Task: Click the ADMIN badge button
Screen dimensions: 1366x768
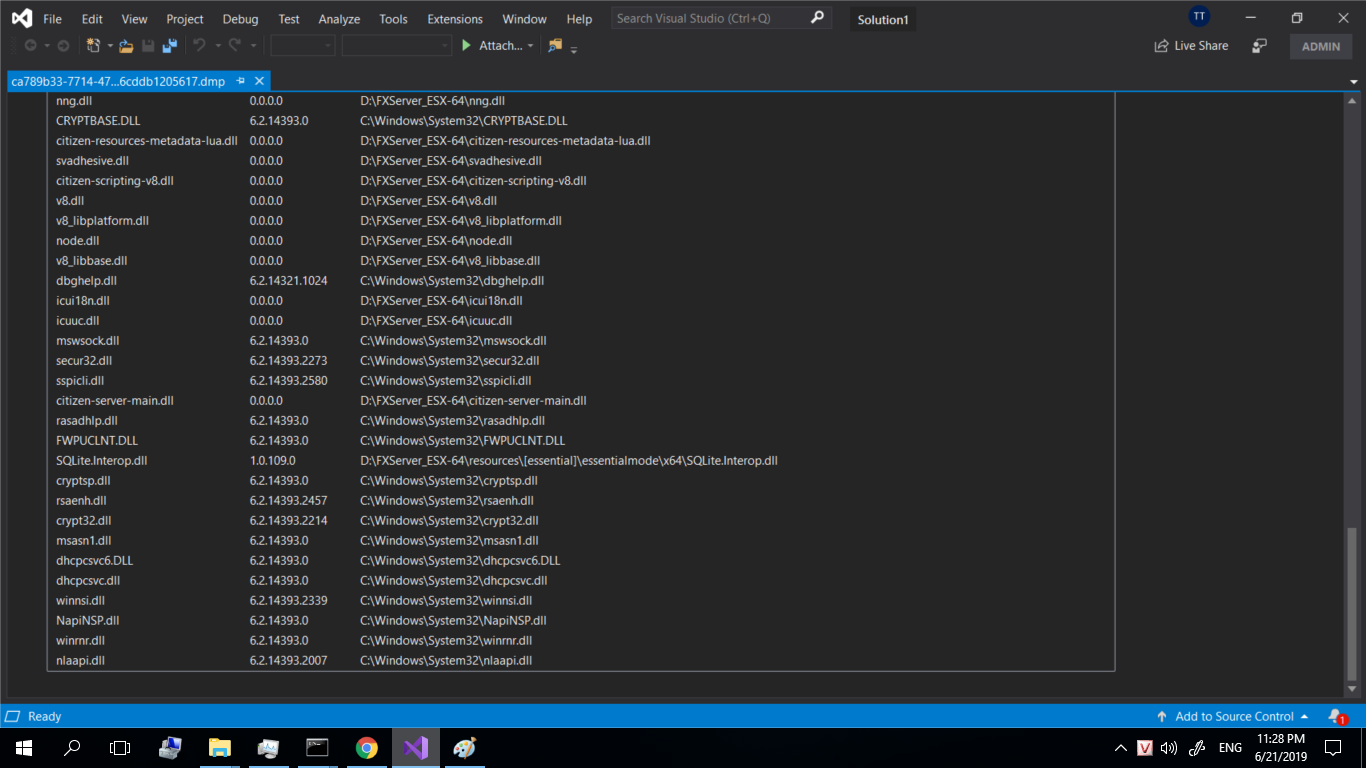Action: (1321, 46)
